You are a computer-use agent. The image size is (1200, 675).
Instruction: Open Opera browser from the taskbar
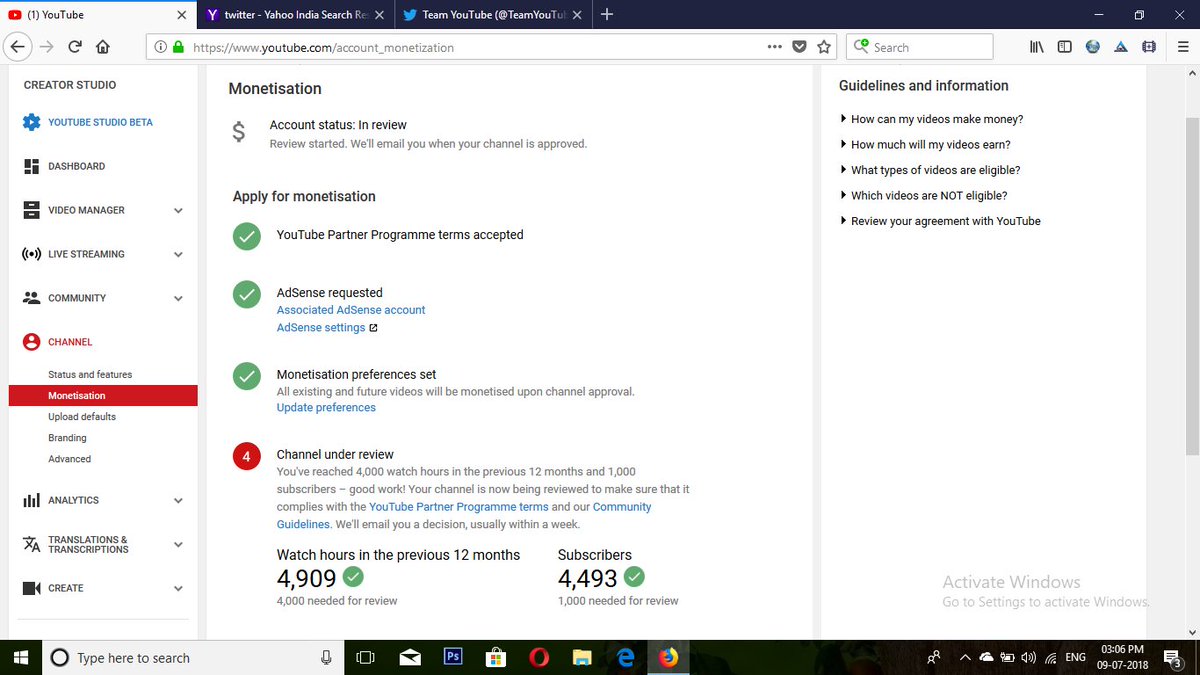pyautogui.click(x=539, y=657)
